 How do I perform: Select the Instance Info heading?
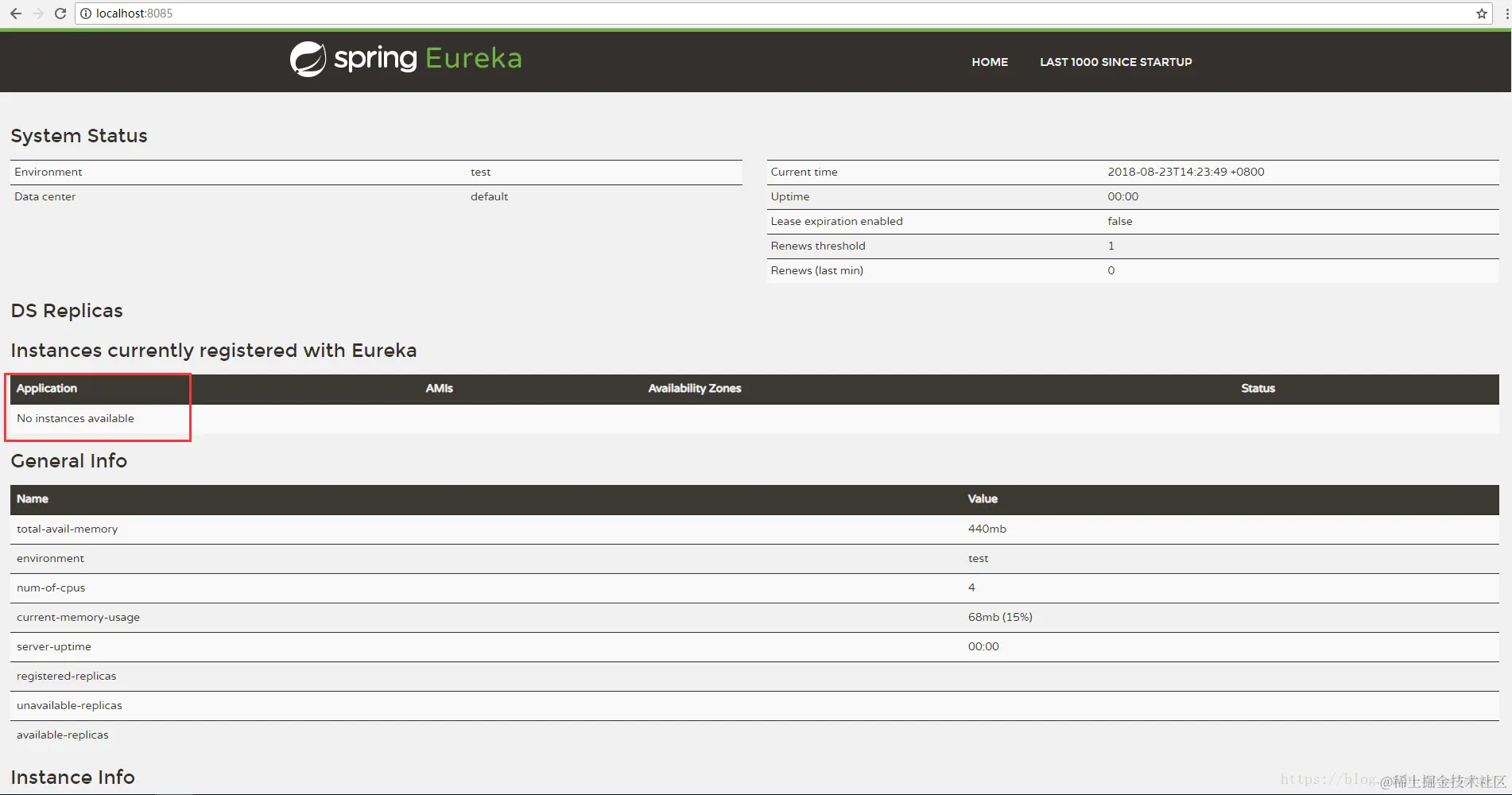(72, 778)
